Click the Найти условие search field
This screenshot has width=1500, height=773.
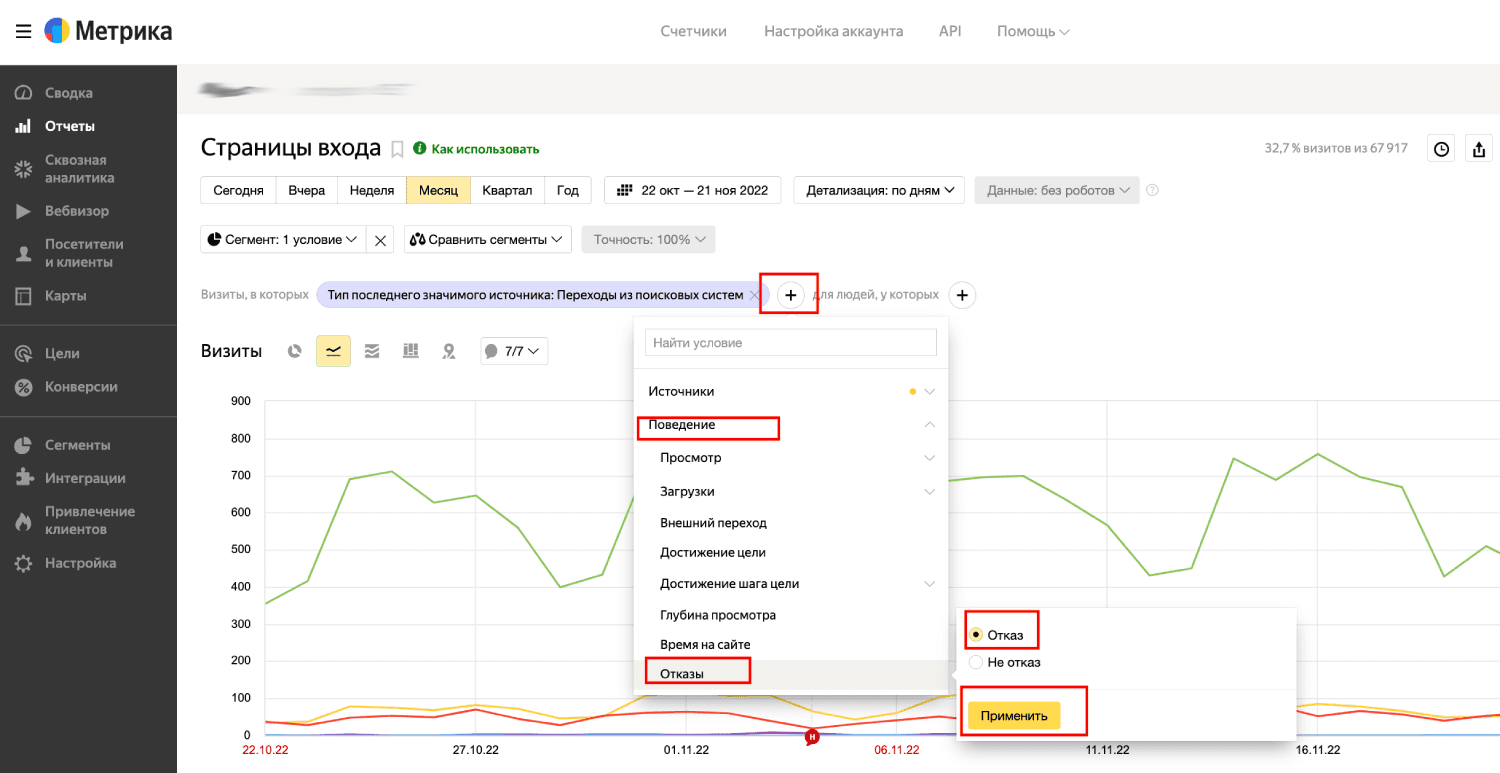coord(790,343)
